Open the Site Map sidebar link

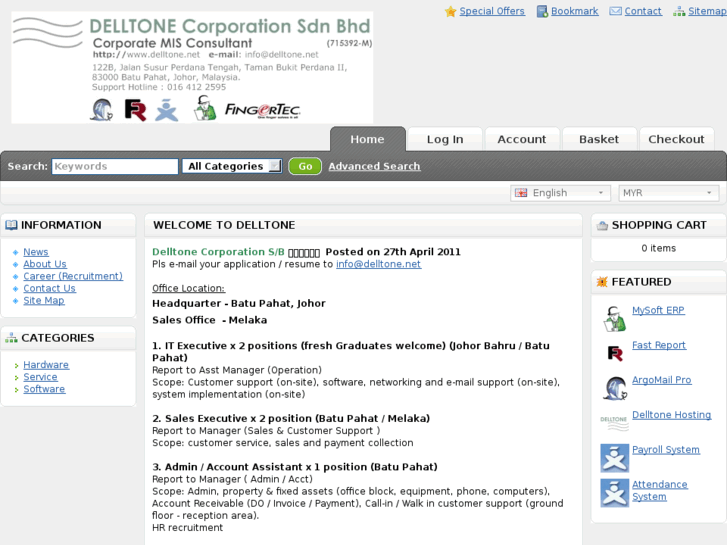tap(44, 301)
